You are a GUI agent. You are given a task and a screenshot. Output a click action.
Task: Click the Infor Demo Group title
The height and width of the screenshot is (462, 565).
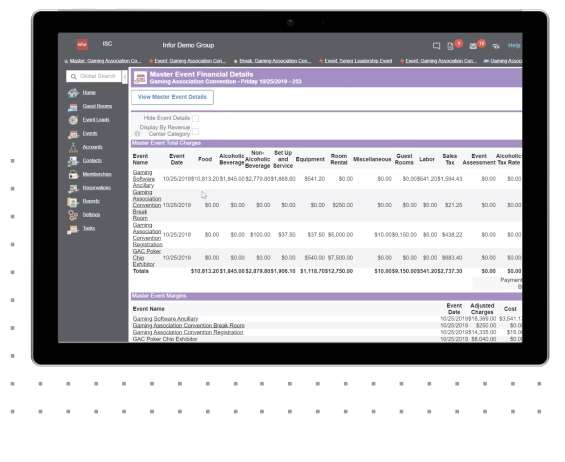coord(188,45)
